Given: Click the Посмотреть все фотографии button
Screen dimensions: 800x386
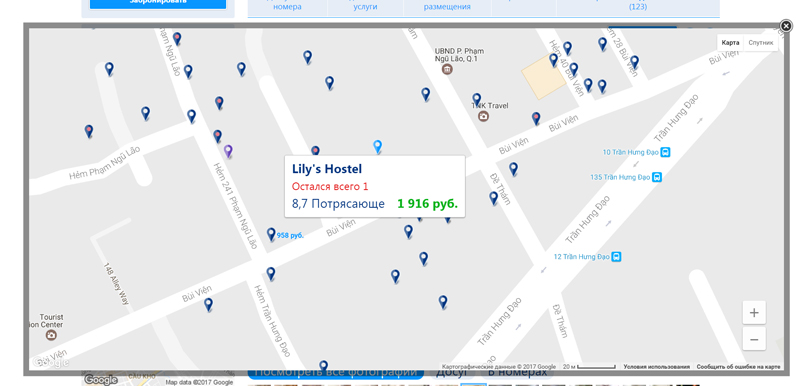Looking at the screenshot, I should pyautogui.click(x=336, y=373).
